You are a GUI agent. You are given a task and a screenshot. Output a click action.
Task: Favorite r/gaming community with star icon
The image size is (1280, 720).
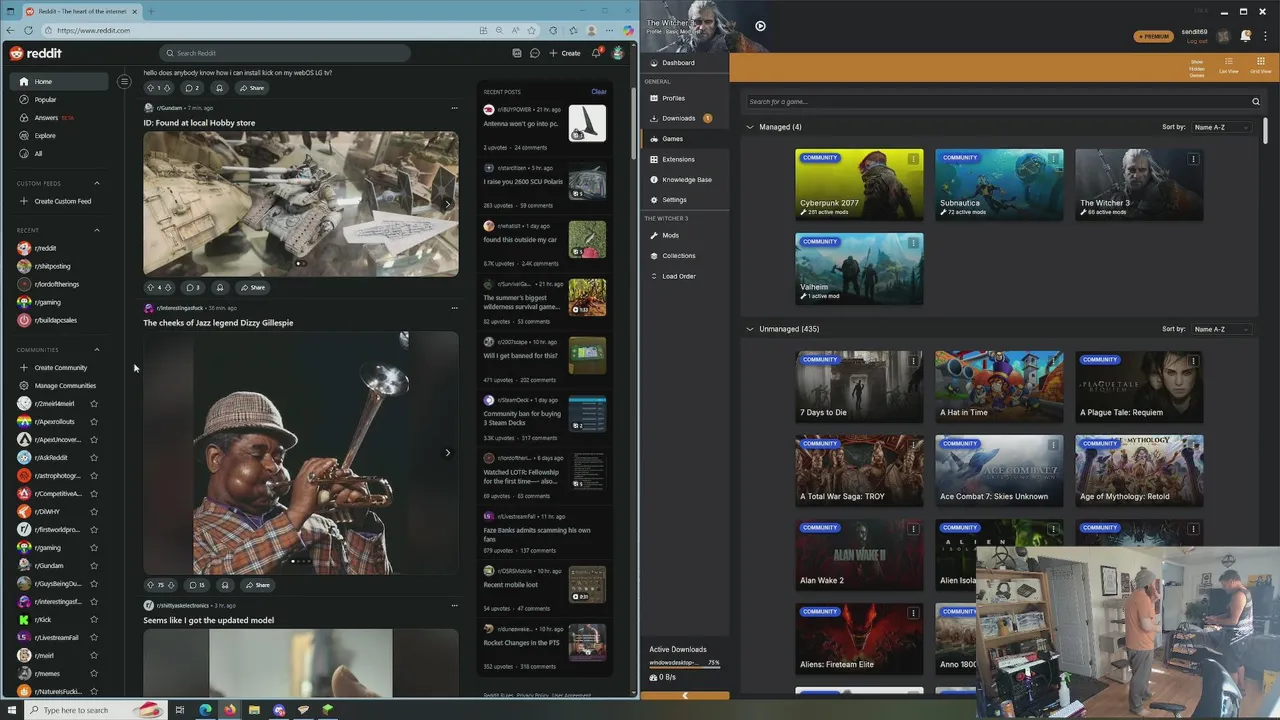[94, 548]
